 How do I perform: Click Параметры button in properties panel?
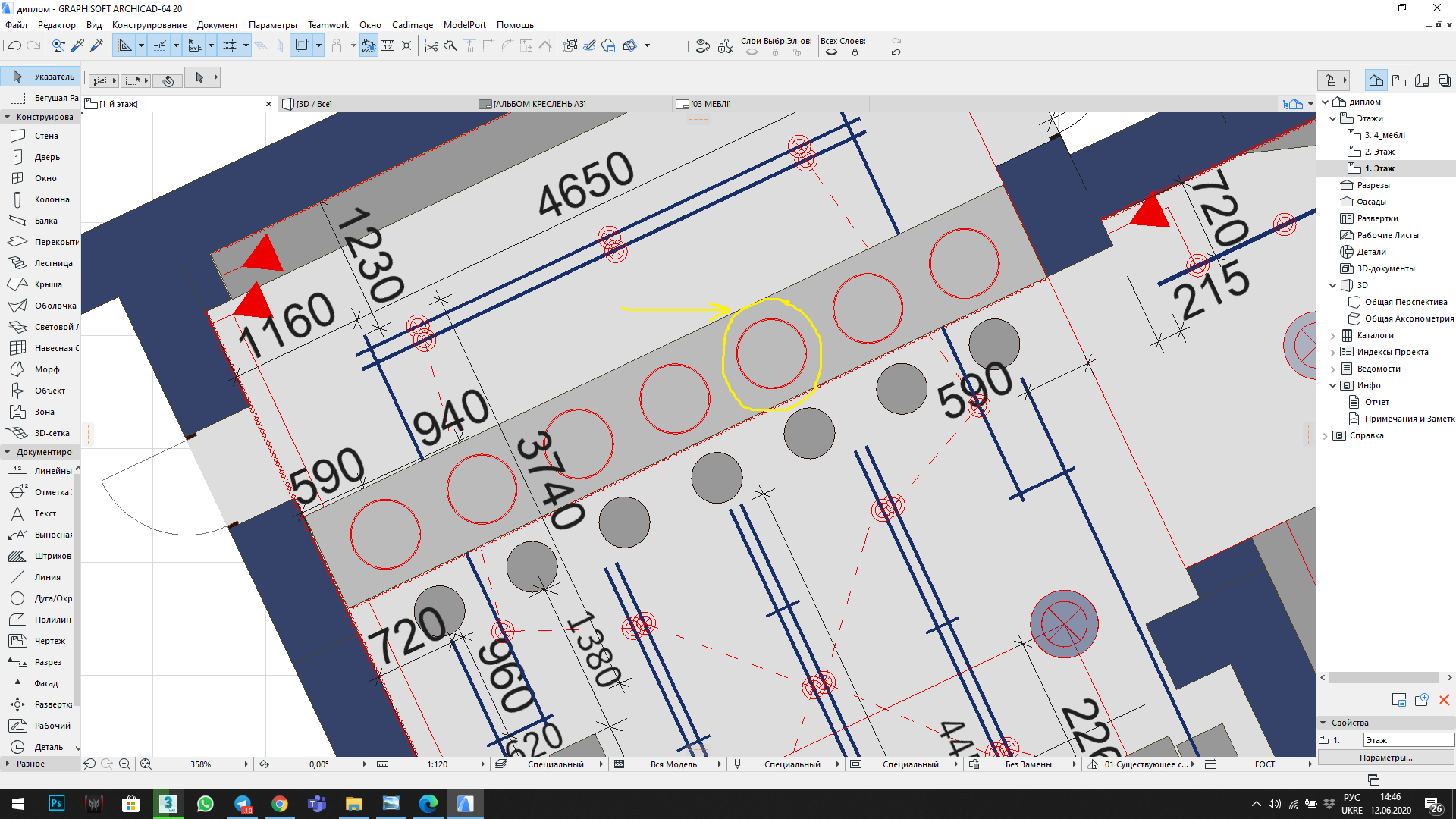coord(1385,758)
